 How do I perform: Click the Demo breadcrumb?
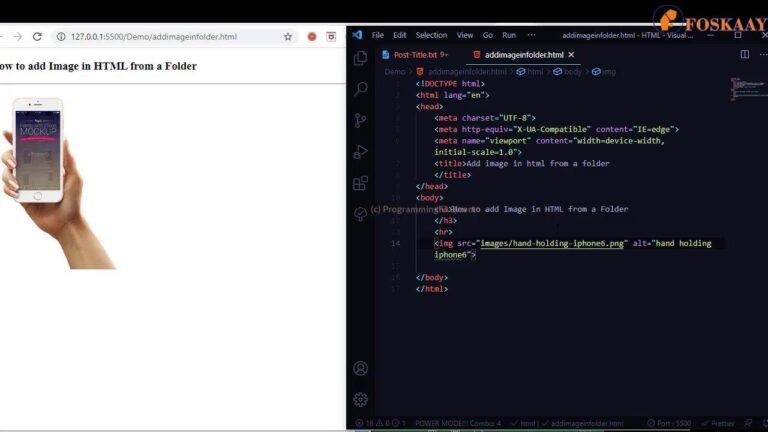click(395, 72)
